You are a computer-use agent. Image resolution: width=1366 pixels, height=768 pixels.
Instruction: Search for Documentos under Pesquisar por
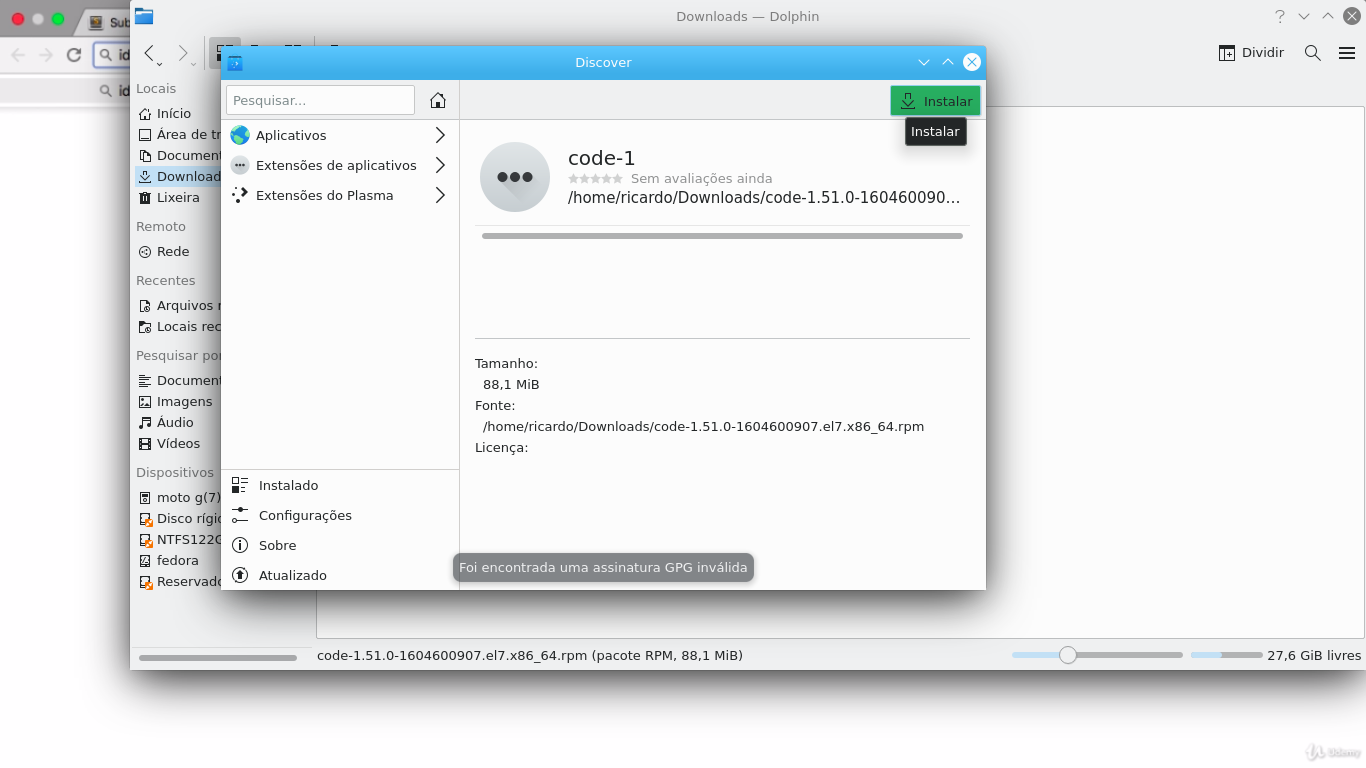178,380
